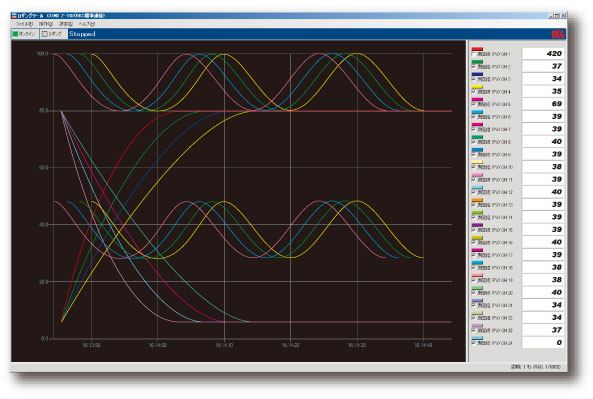Click the red RKC logo
Viewport: 593px width, 399px height.
[x=557, y=34]
